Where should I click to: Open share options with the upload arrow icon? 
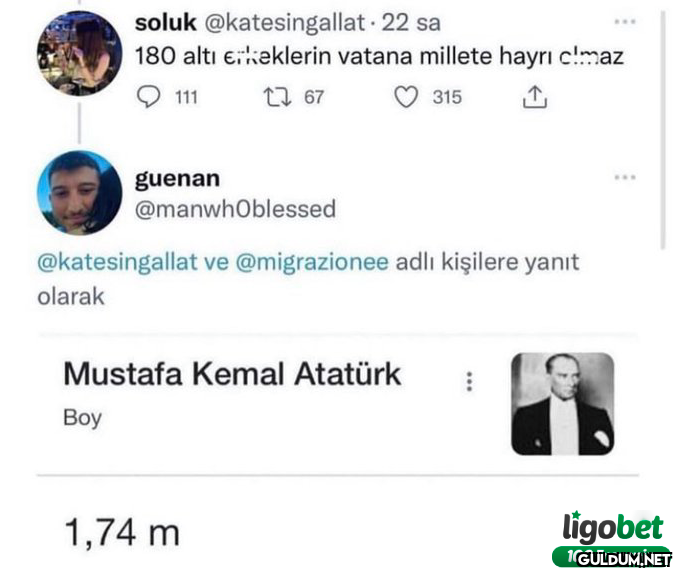[535, 97]
